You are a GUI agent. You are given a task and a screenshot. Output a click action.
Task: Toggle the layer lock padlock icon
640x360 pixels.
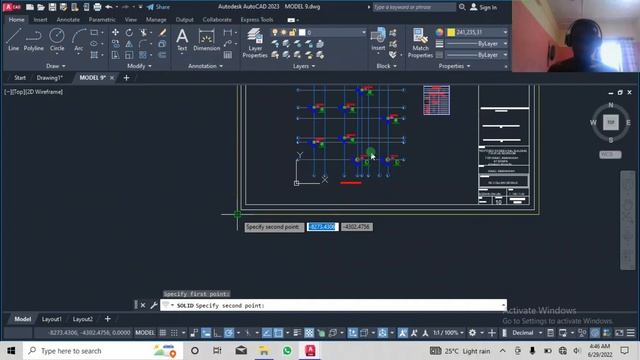pos(292,32)
